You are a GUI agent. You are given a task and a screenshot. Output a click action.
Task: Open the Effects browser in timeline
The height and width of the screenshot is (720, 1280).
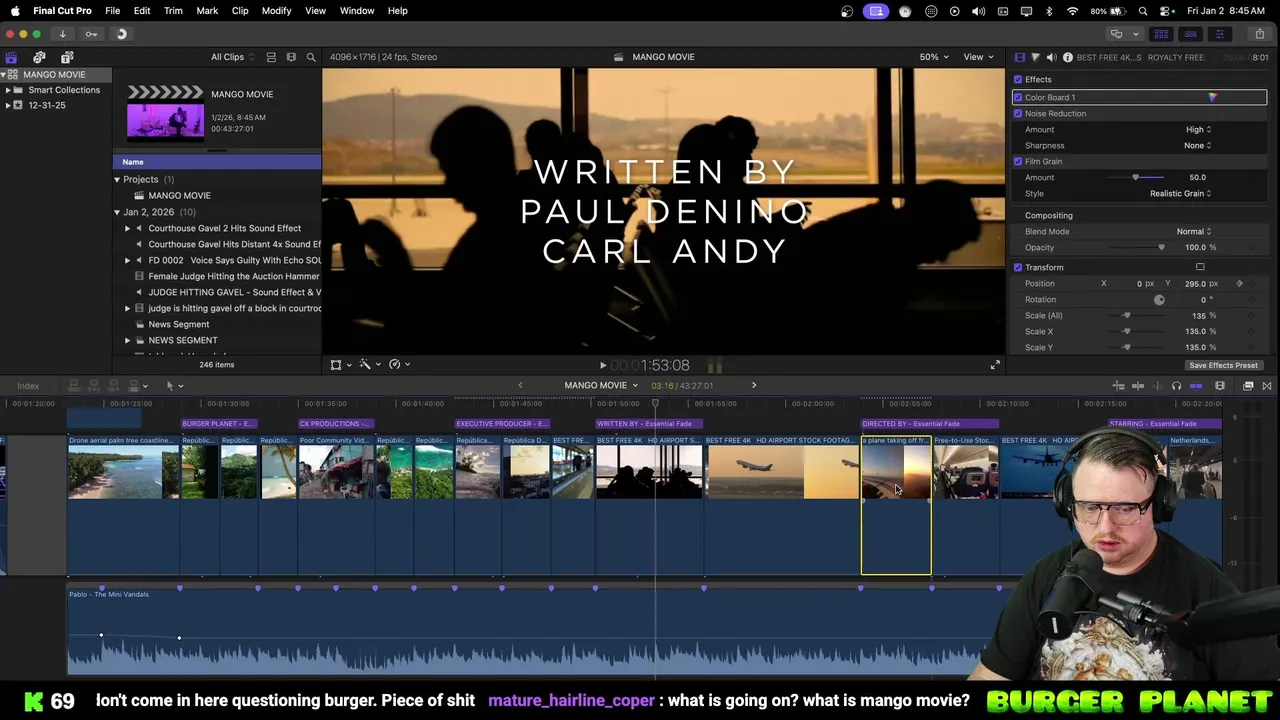1248,386
